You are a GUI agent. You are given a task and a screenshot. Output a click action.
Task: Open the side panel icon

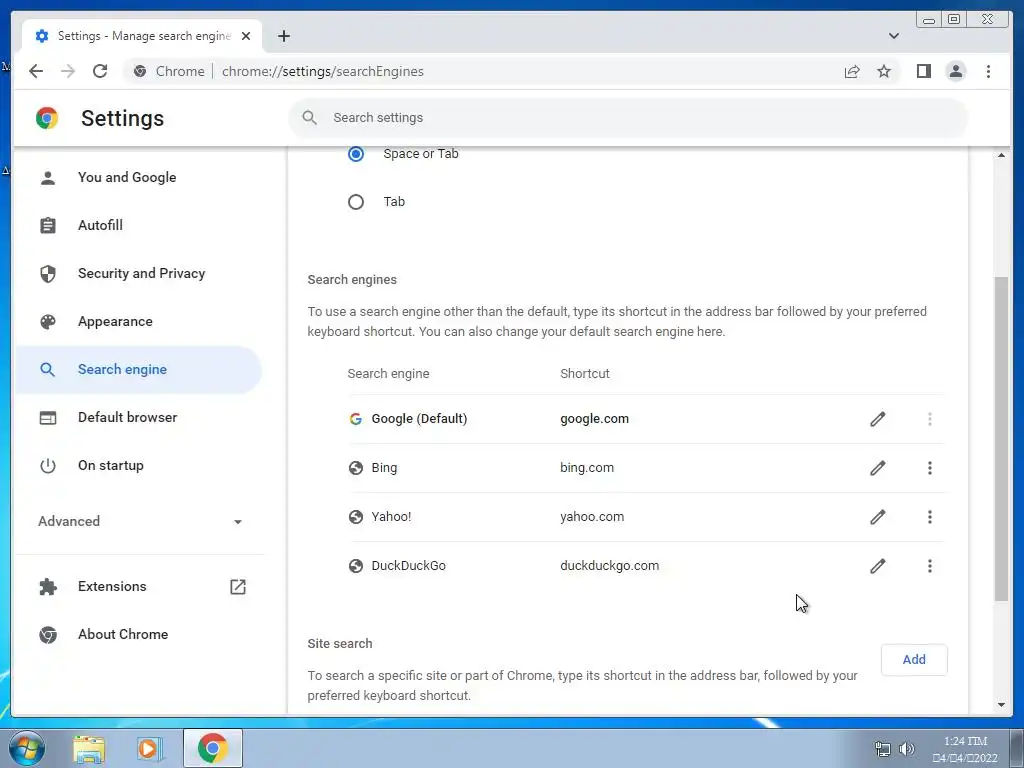[923, 71]
